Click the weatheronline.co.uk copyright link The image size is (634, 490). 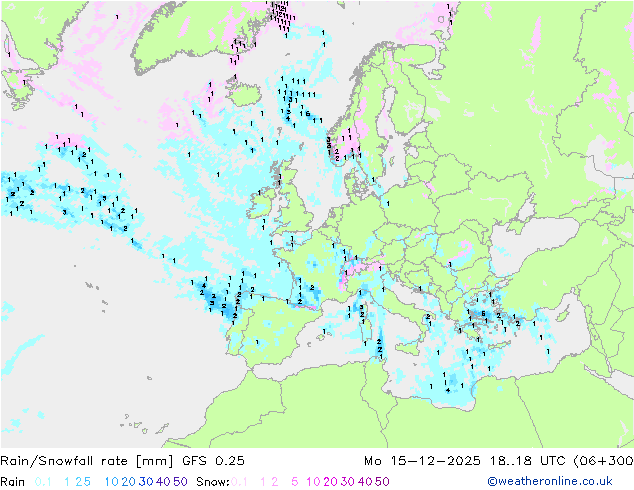pyautogui.click(x=550, y=481)
